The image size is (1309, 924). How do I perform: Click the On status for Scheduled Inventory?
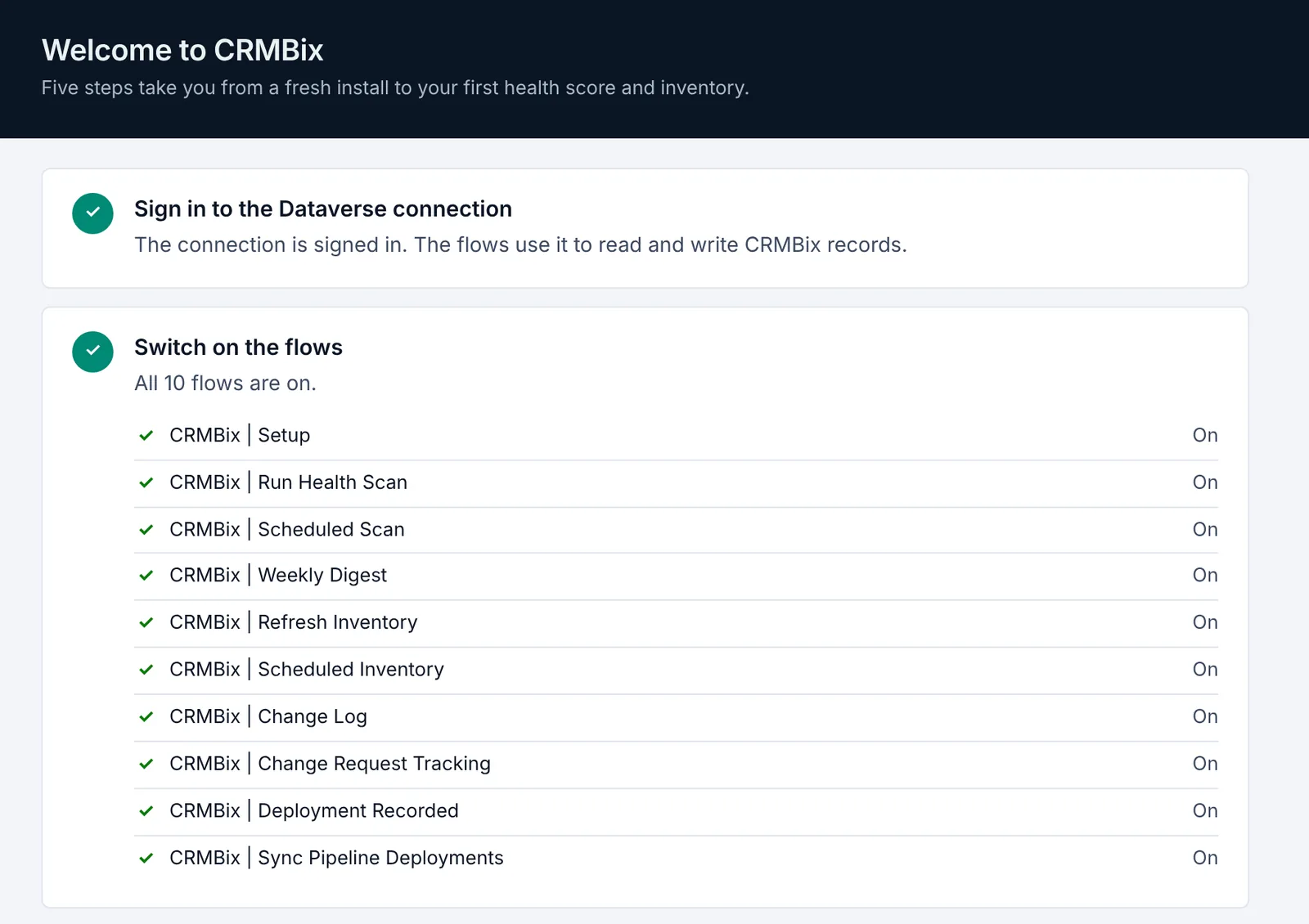[1205, 670]
